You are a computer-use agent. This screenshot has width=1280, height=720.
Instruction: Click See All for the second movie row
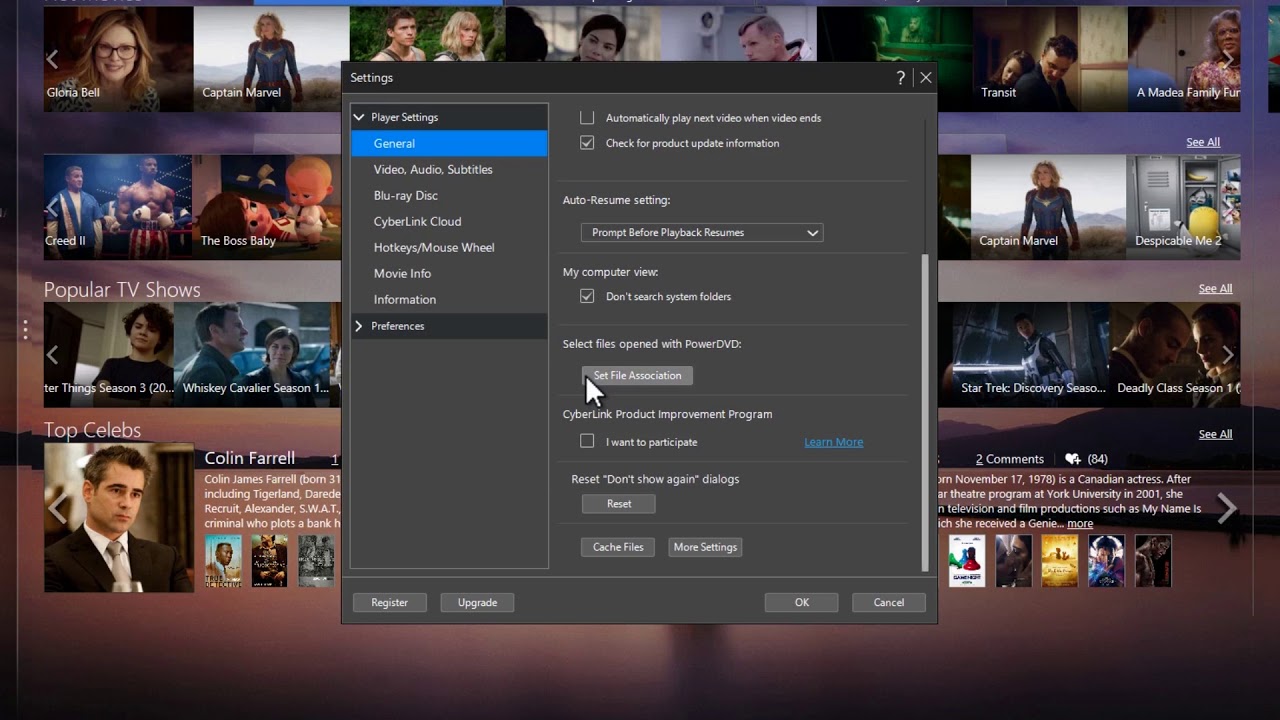(x=1203, y=142)
